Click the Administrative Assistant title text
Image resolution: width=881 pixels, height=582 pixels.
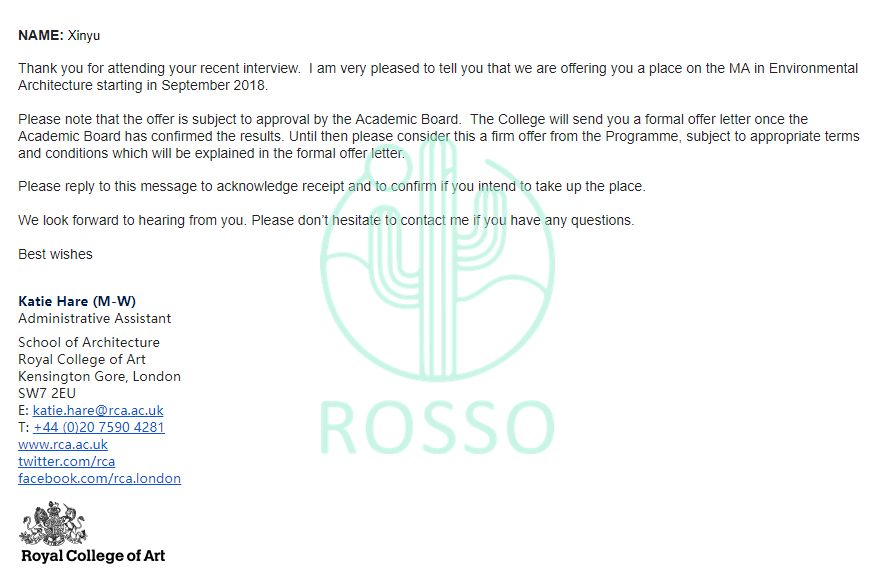[94, 319]
